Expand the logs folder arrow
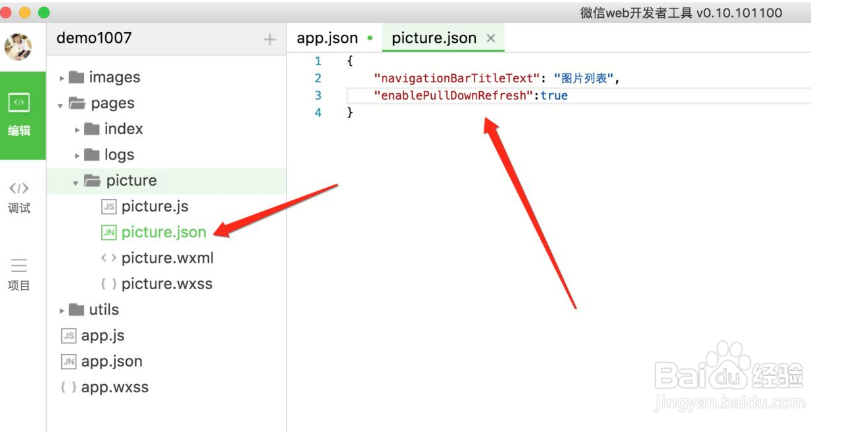Screen dimensions: 854x432 (x=77, y=156)
